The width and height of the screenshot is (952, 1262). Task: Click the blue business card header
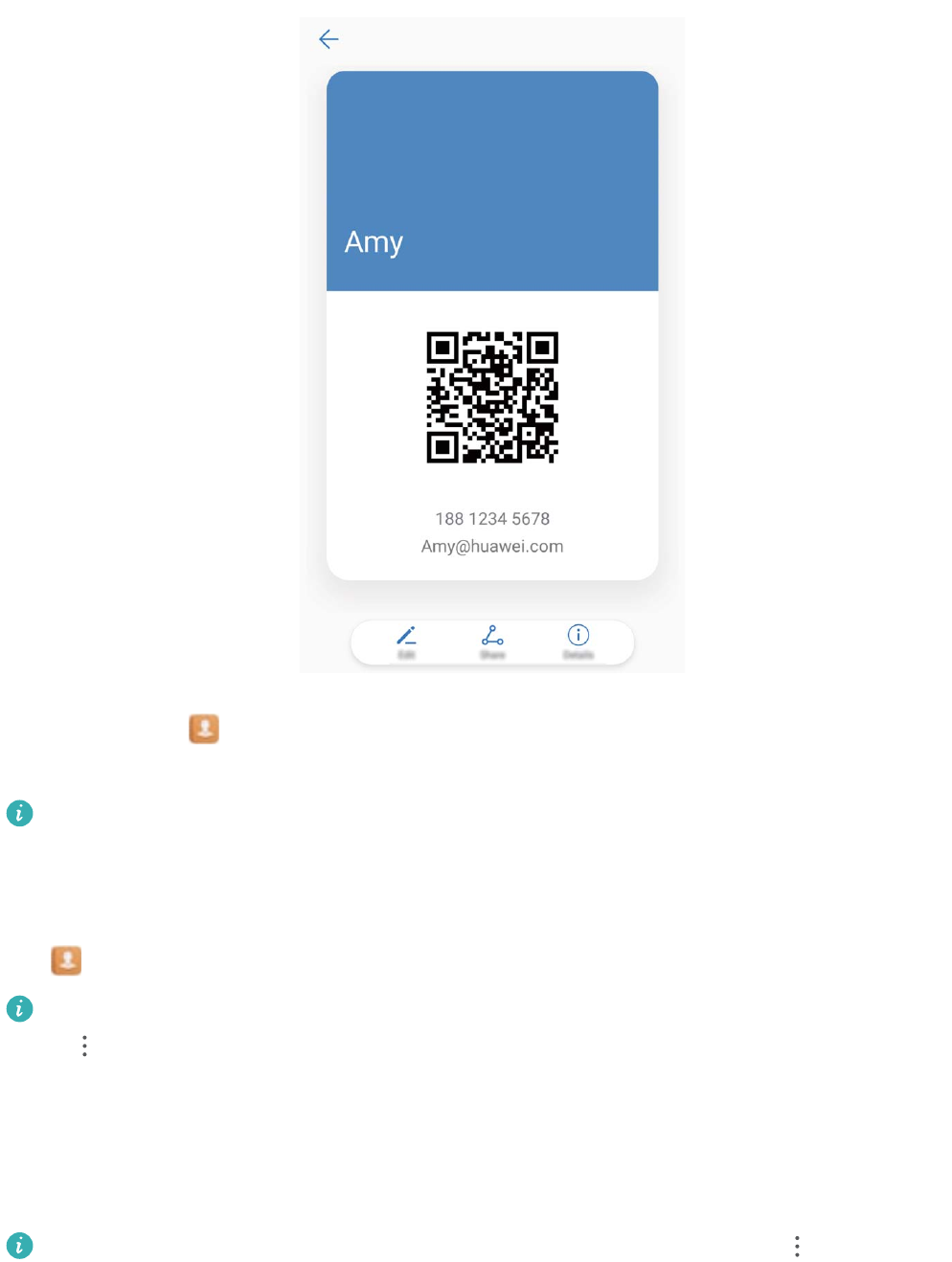point(492,181)
